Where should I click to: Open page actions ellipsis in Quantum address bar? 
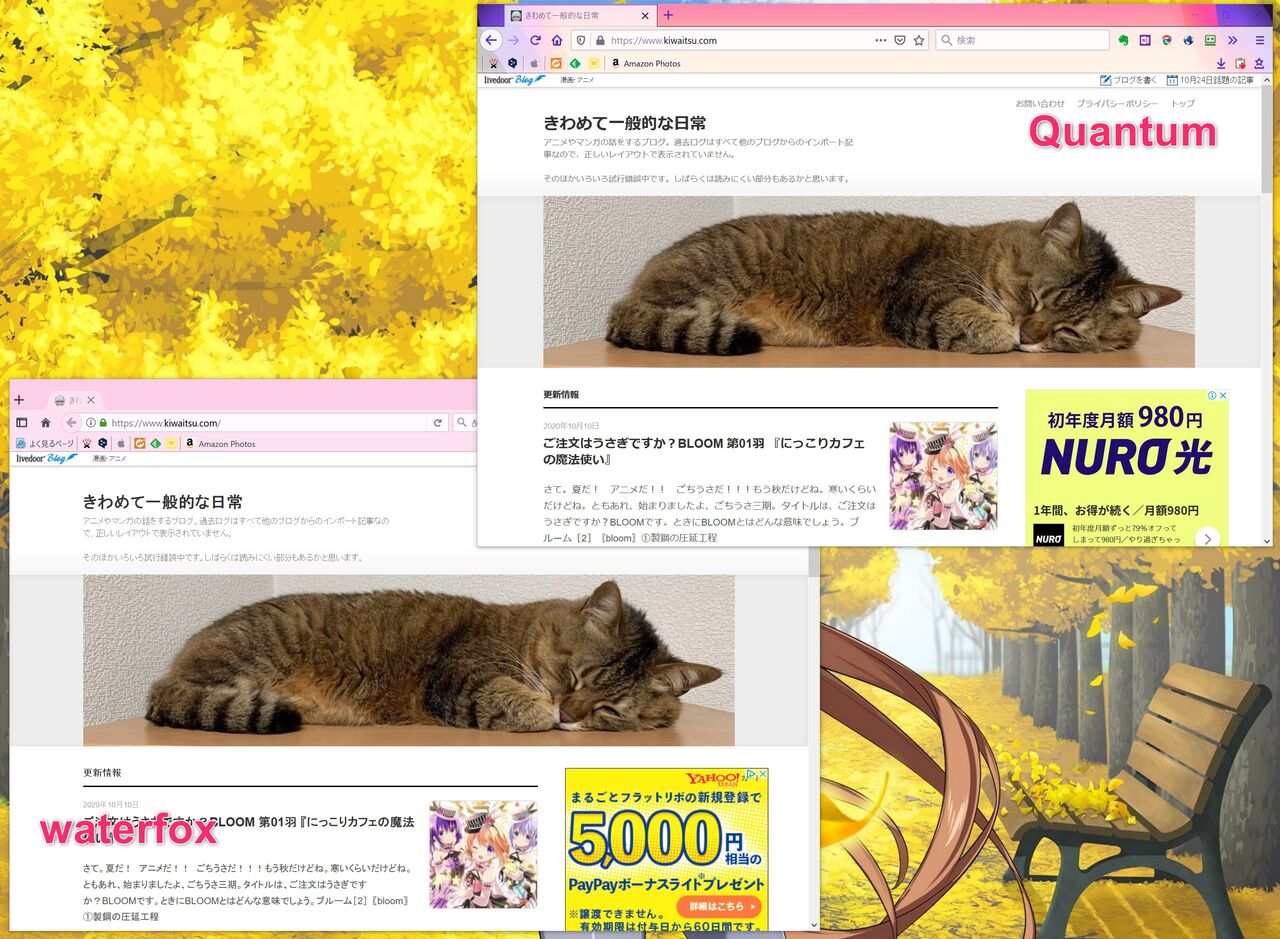pyautogui.click(x=880, y=40)
